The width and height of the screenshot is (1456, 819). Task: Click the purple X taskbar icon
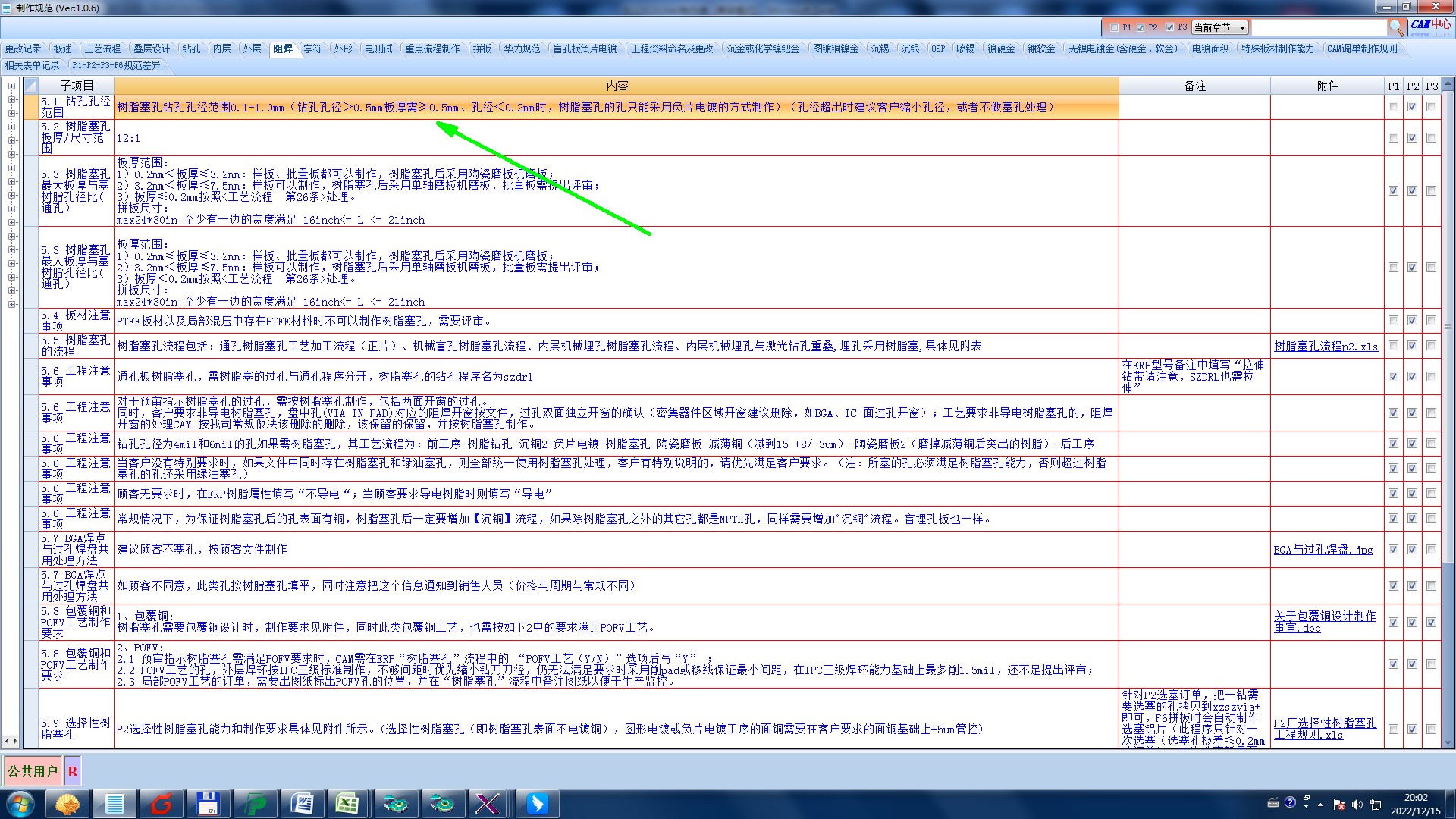click(486, 803)
